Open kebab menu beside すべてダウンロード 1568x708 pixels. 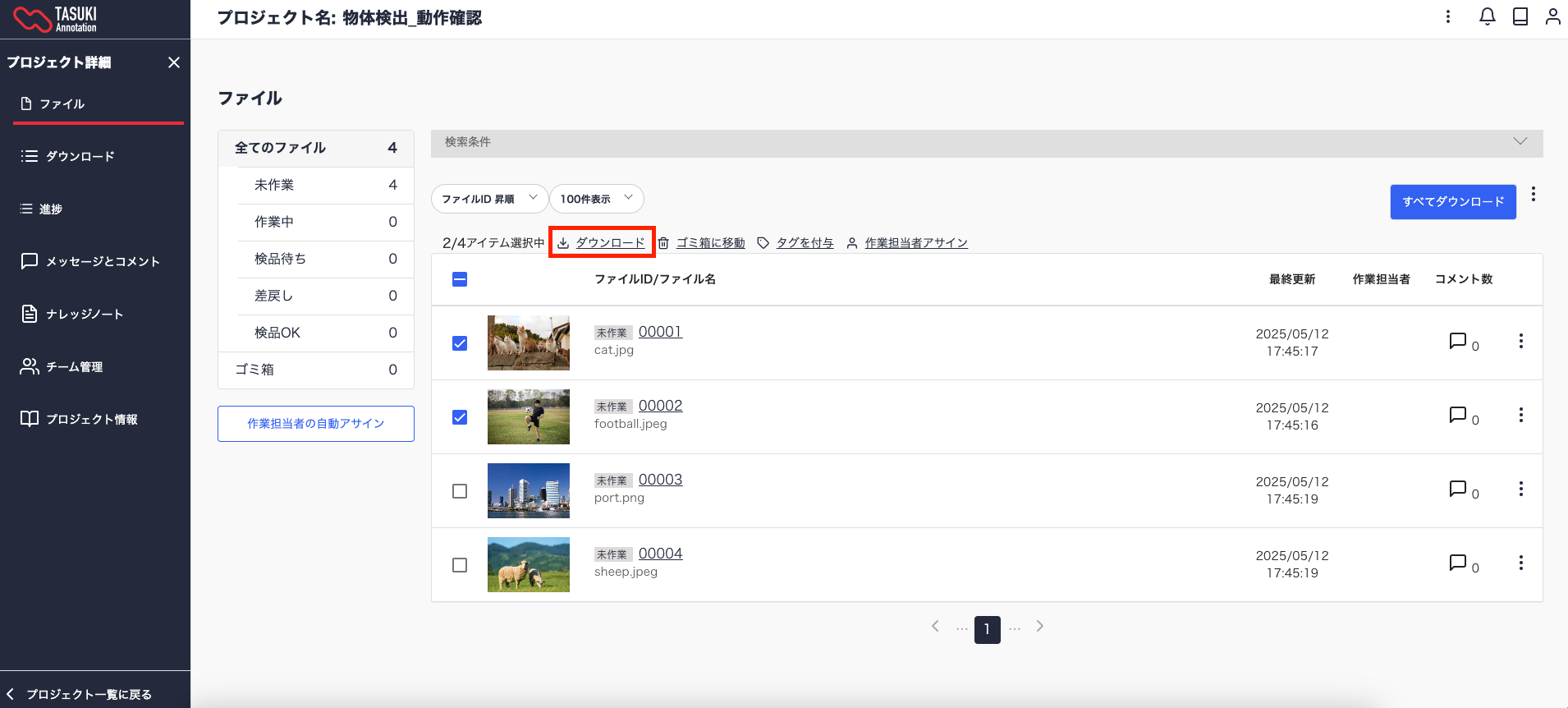coord(1534,195)
